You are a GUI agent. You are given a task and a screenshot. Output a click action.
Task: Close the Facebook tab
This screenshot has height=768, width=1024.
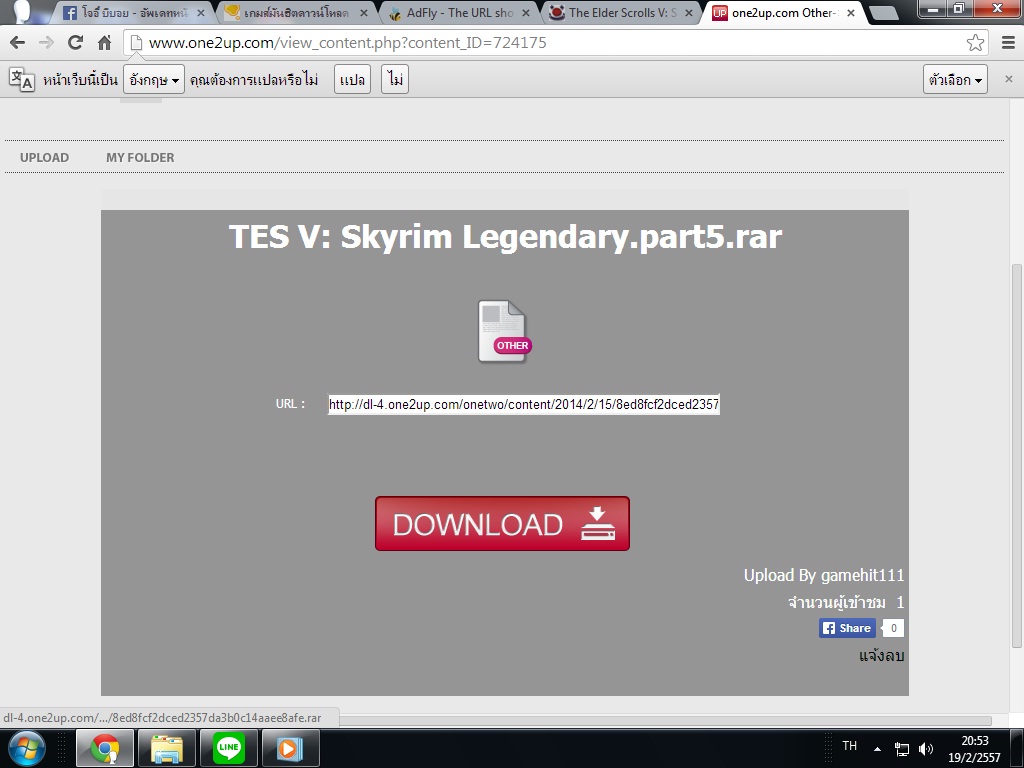(x=200, y=13)
